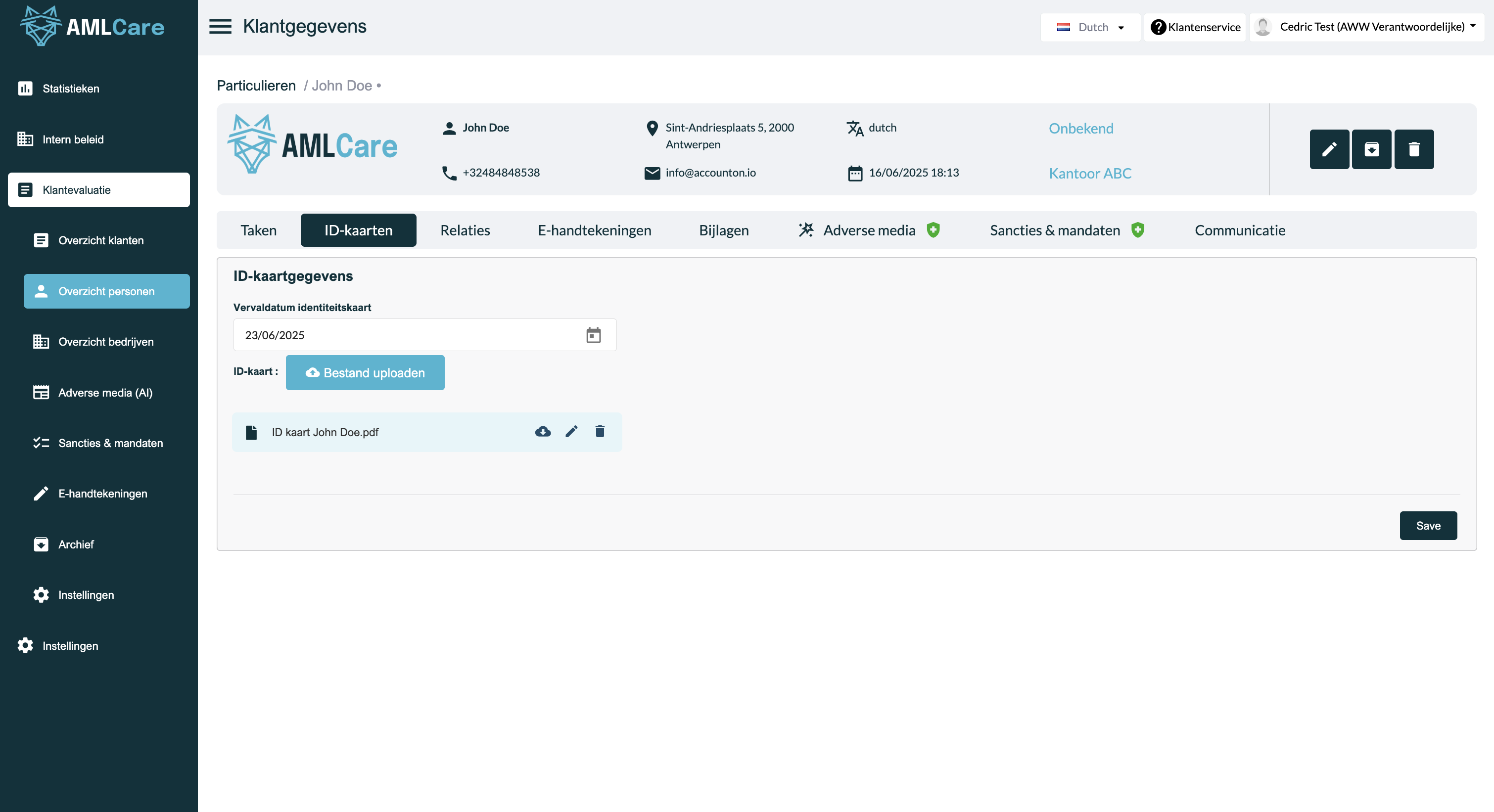Open the Bijlagen tab
The width and height of the screenshot is (1494, 812).
pos(724,230)
